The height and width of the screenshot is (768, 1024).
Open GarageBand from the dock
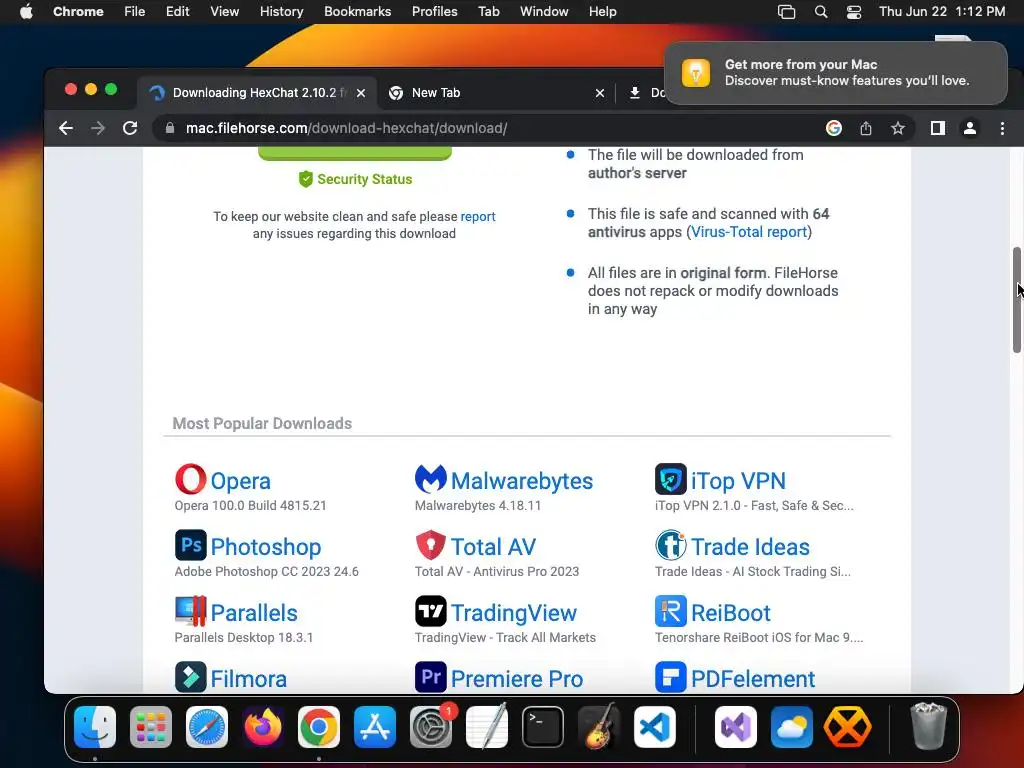(x=599, y=727)
